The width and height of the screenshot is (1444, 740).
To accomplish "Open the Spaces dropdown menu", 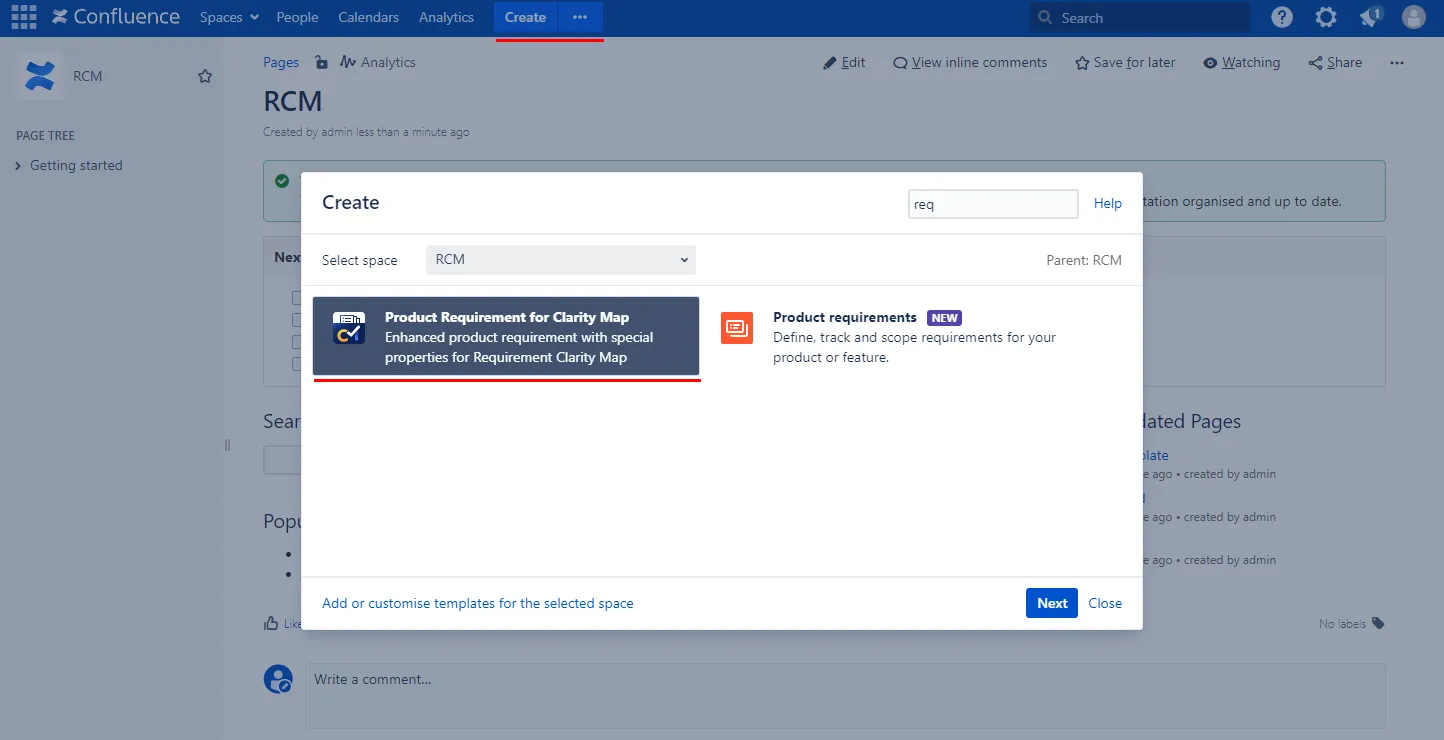I will click(229, 17).
